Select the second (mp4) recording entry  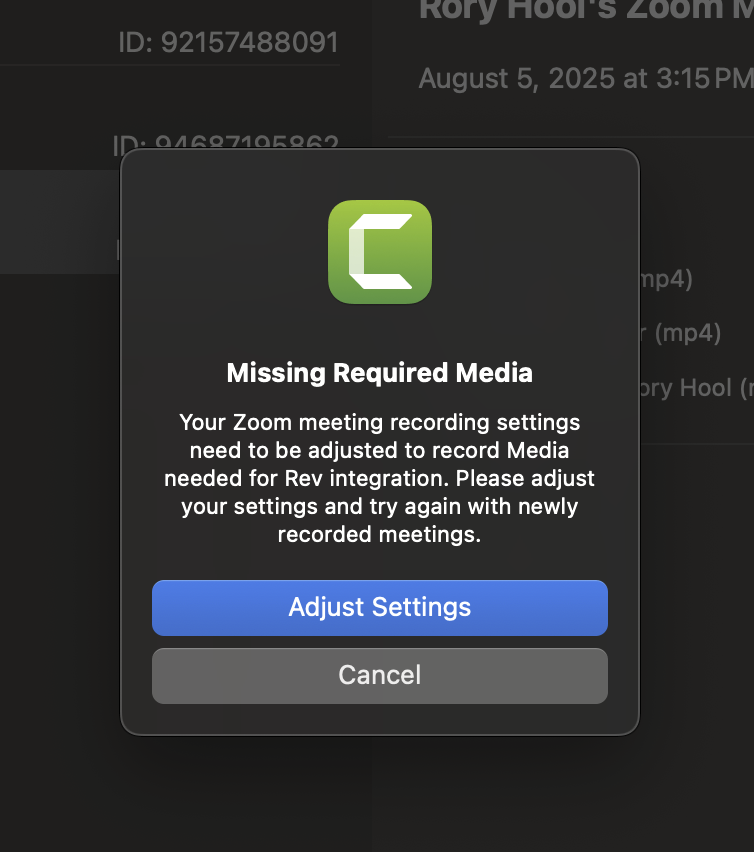pyautogui.click(x=687, y=333)
